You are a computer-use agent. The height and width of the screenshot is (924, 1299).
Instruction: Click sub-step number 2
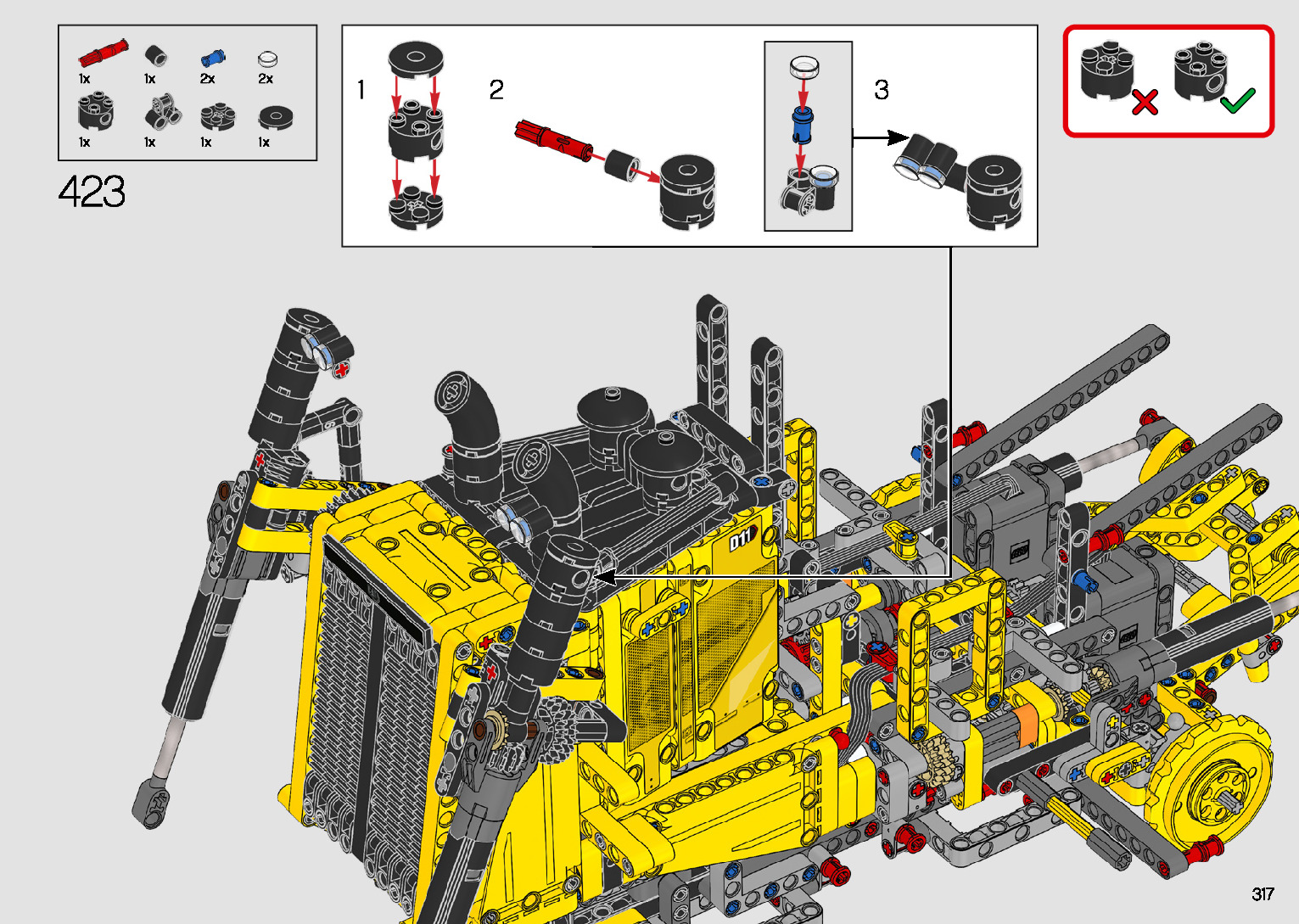click(x=496, y=90)
